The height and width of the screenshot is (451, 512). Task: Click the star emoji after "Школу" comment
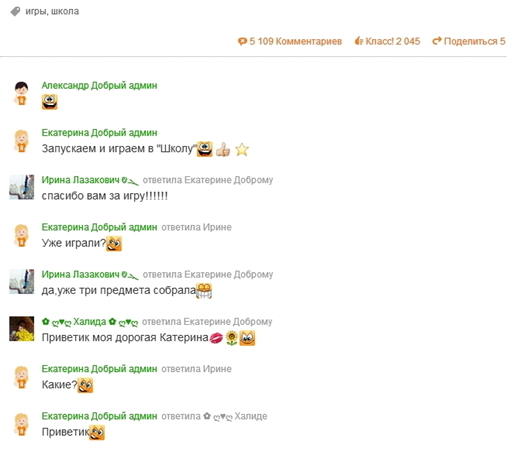tap(242, 149)
